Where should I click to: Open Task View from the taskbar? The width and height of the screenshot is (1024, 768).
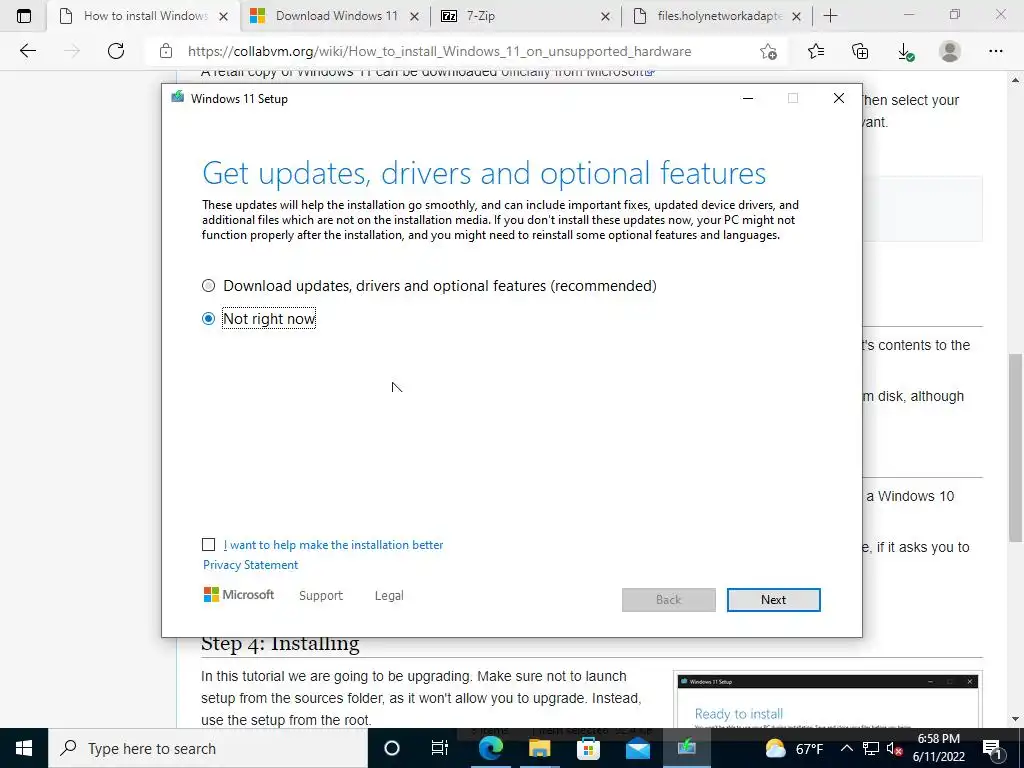[x=440, y=748]
